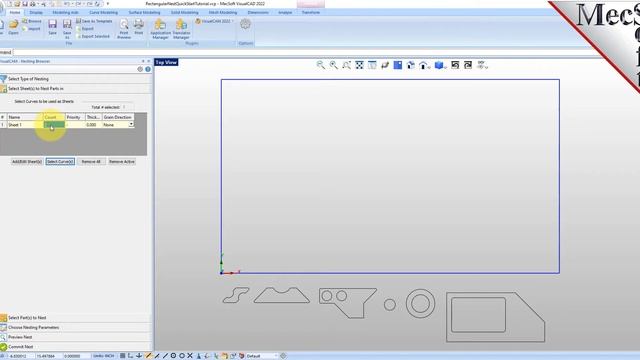
Task: Expand the Preview Nest section
Action: click(76, 337)
